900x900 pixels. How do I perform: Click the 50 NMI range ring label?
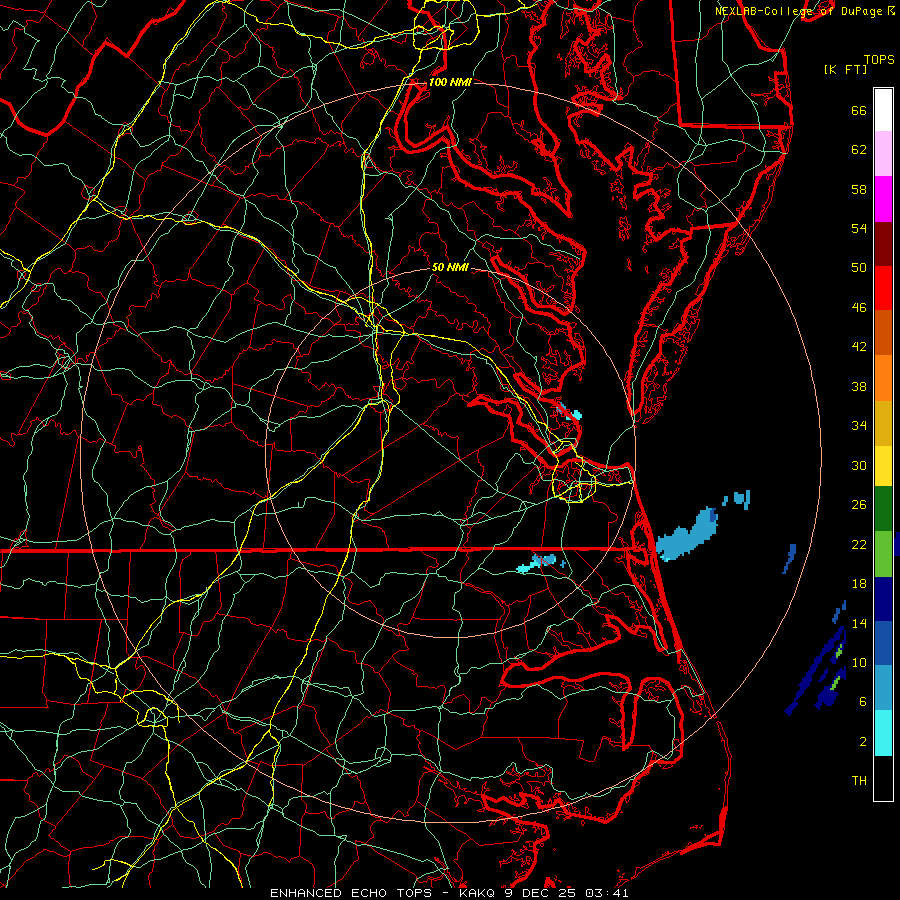pos(450,267)
